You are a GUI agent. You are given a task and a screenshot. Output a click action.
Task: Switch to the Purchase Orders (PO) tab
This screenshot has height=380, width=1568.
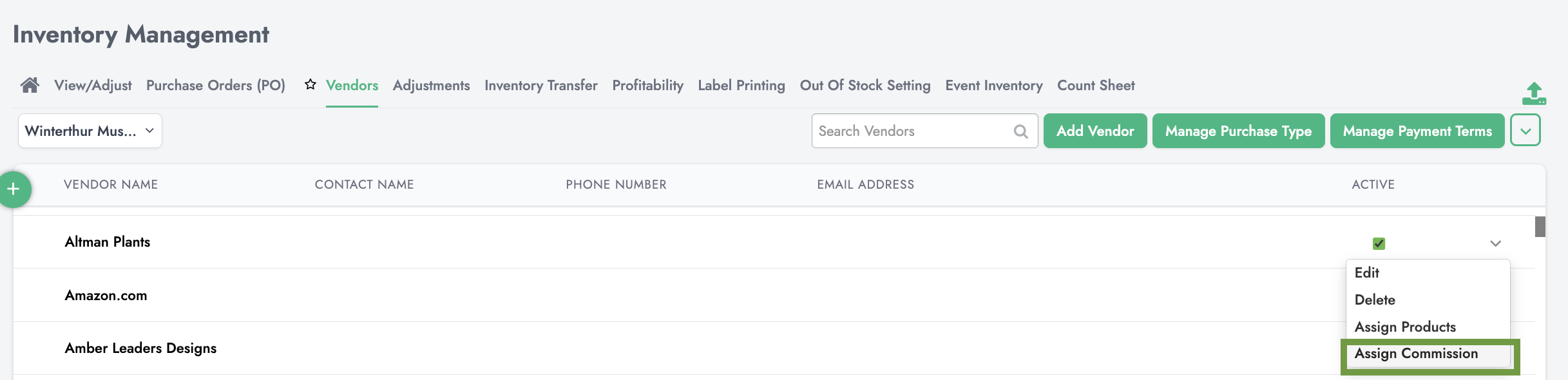[x=215, y=85]
